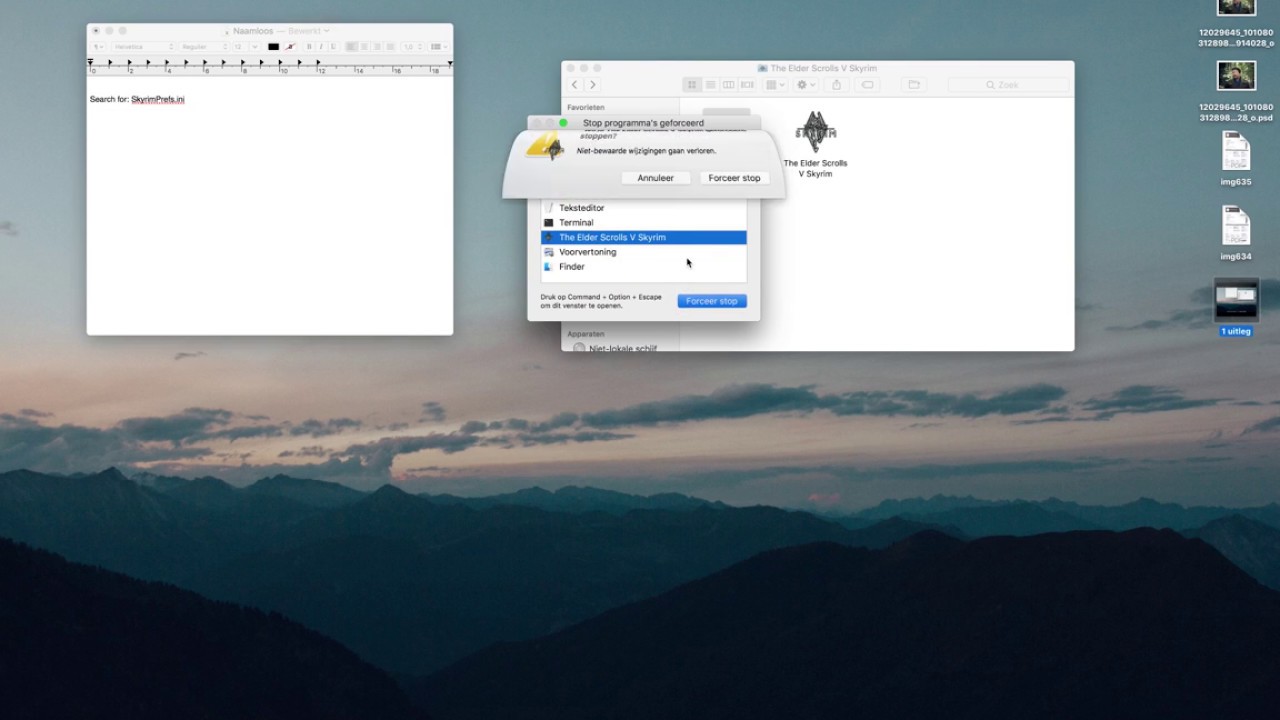Click the Finder edit tags button
The width and height of the screenshot is (1280, 720).
[867, 85]
